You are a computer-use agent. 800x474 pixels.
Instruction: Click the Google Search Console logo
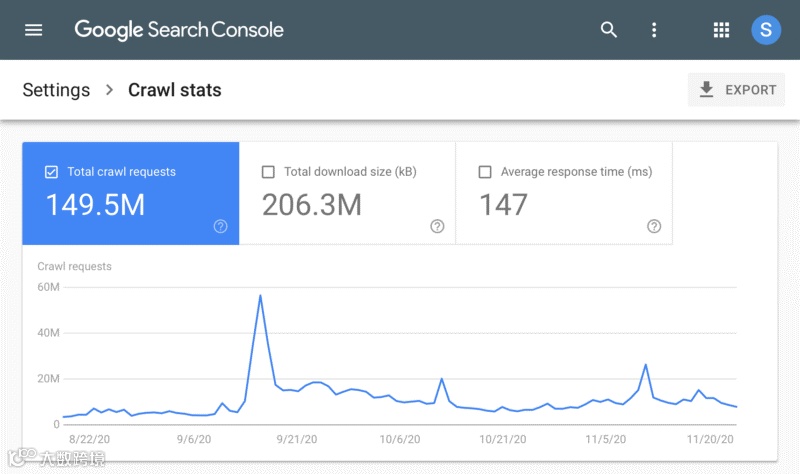[x=179, y=30]
